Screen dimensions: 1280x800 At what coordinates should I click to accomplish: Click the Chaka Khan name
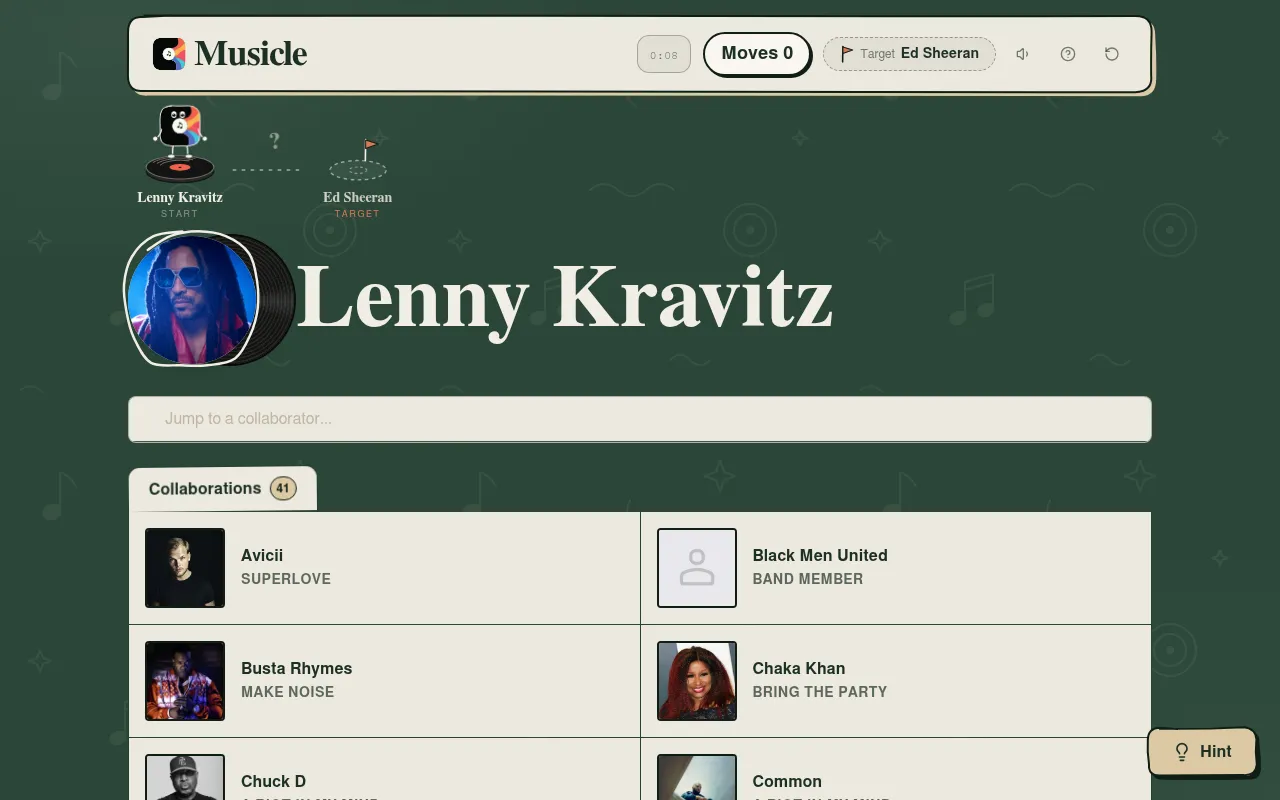(799, 668)
